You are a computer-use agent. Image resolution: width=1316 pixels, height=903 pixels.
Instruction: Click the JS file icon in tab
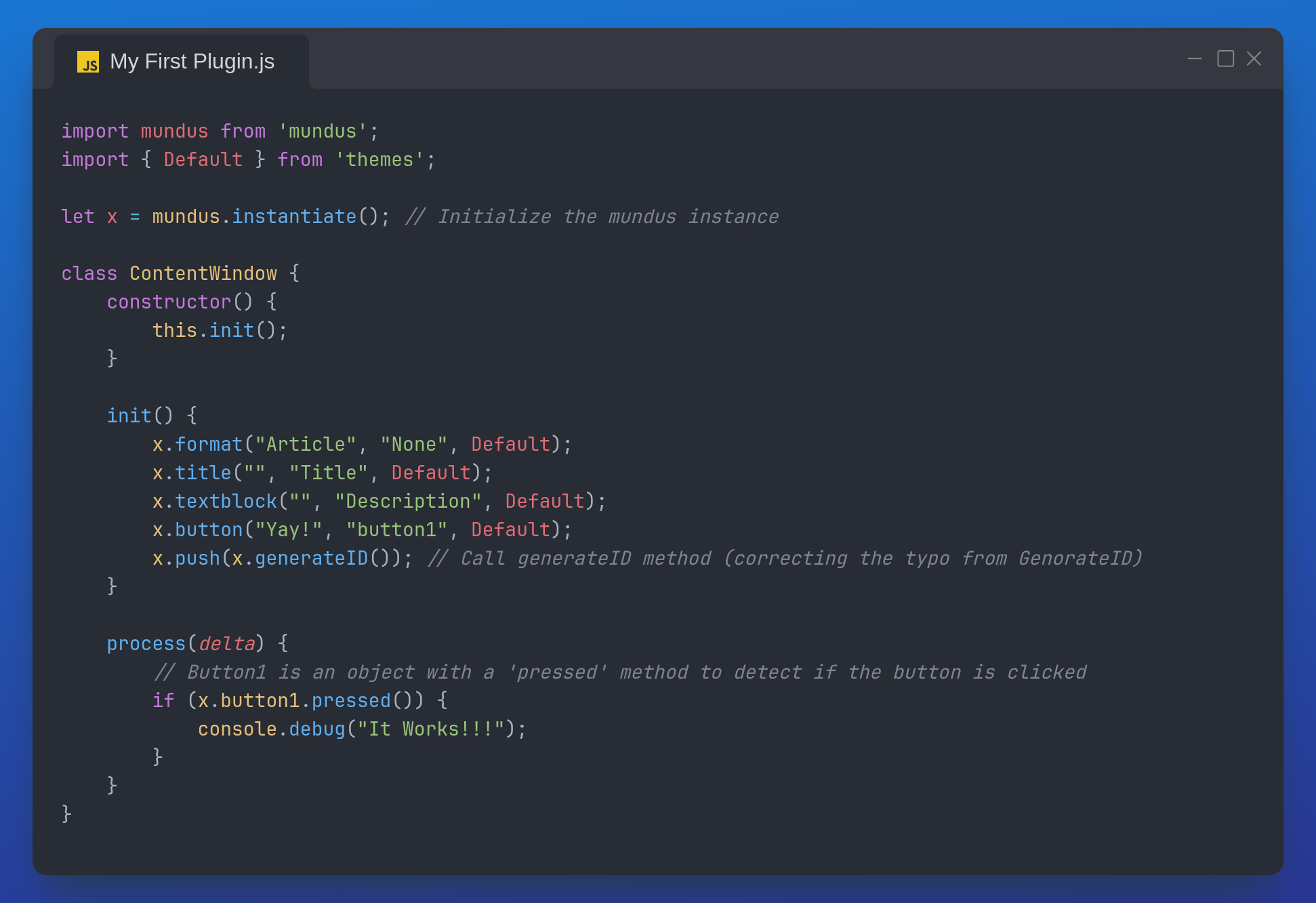(x=88, y=62)
